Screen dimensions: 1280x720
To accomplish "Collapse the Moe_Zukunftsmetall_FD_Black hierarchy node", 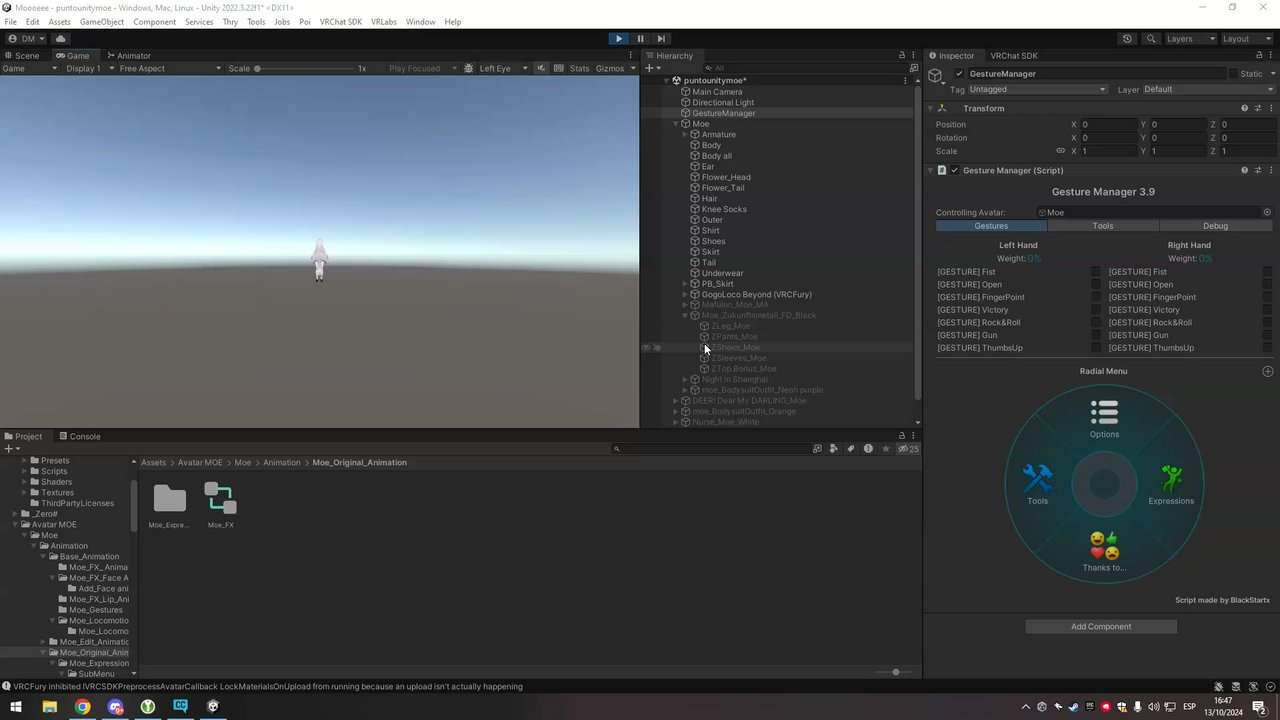I will [x=685, y=315].
